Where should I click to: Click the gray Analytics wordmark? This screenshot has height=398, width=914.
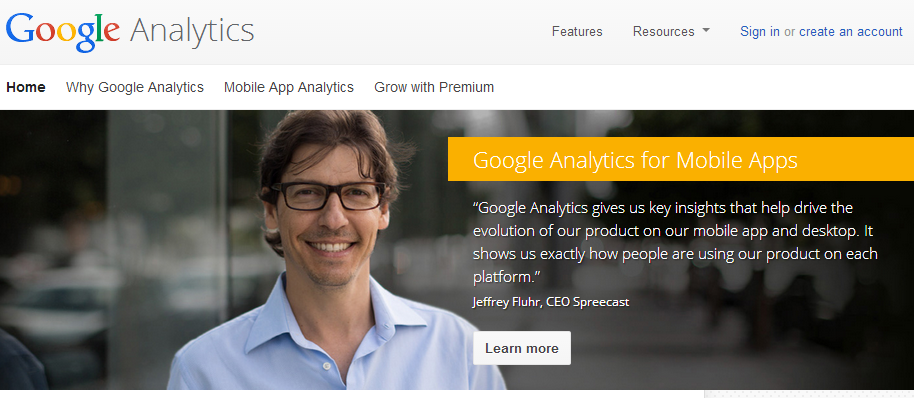coord(192,31)
